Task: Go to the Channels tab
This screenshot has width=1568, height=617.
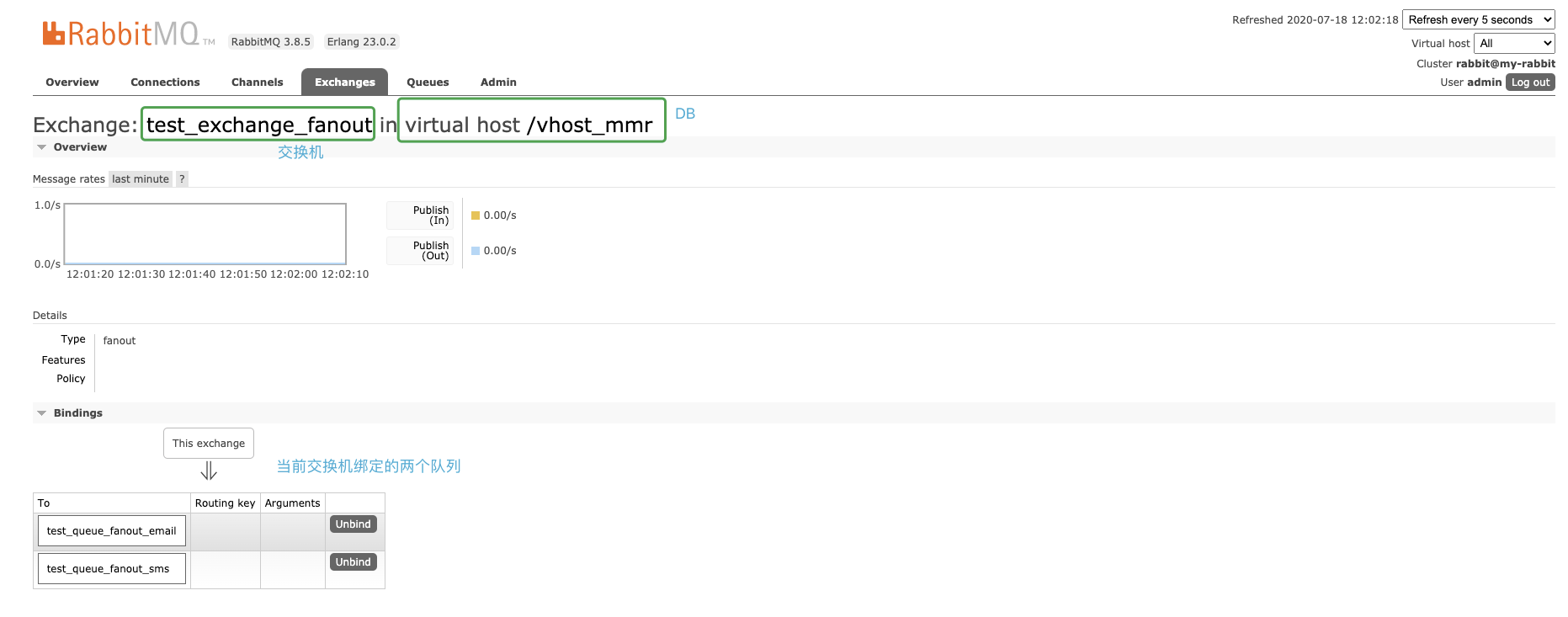Action: click(x=257, y=82)
